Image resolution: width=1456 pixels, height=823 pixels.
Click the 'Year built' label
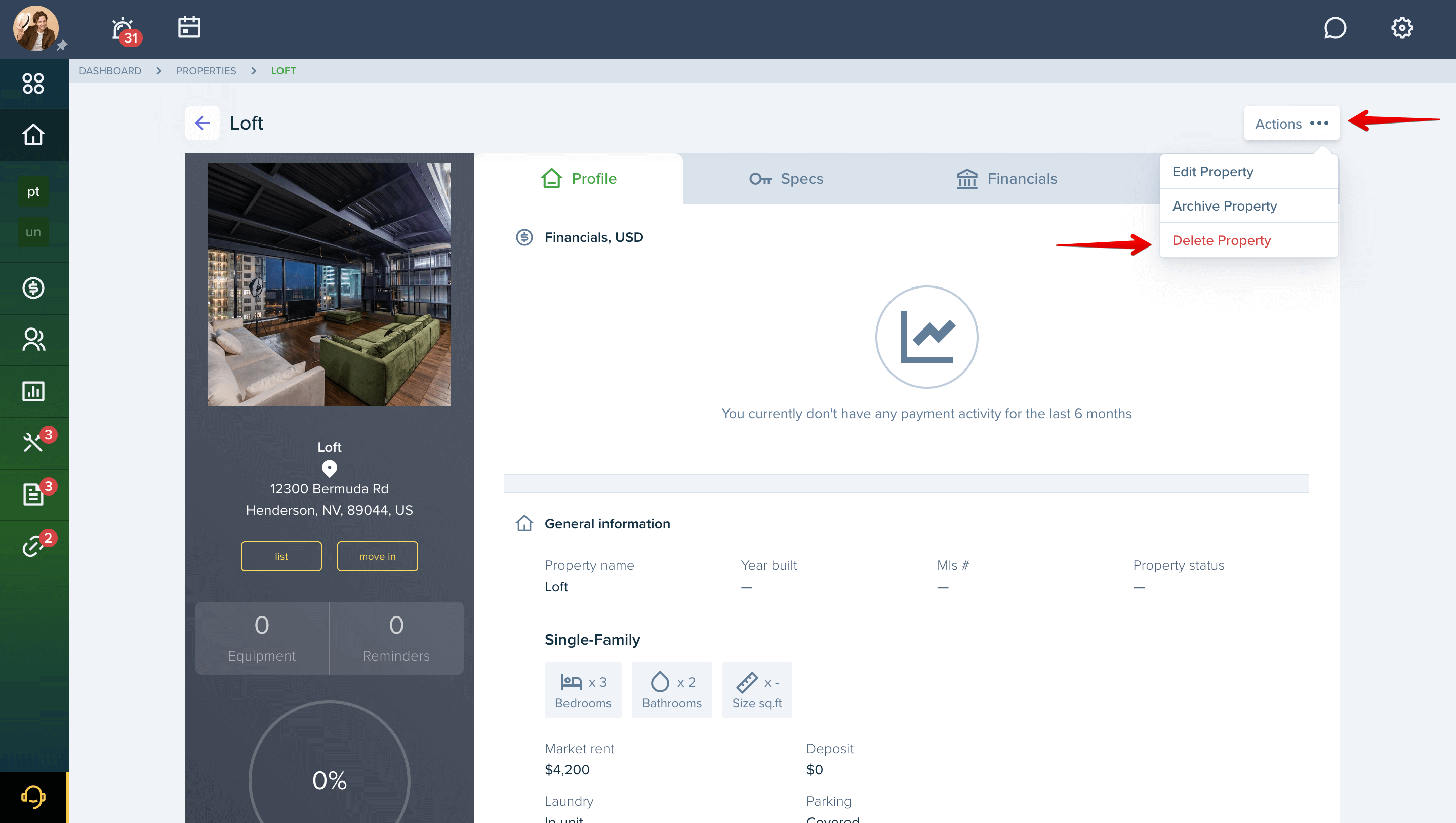(x=769, y=565)
